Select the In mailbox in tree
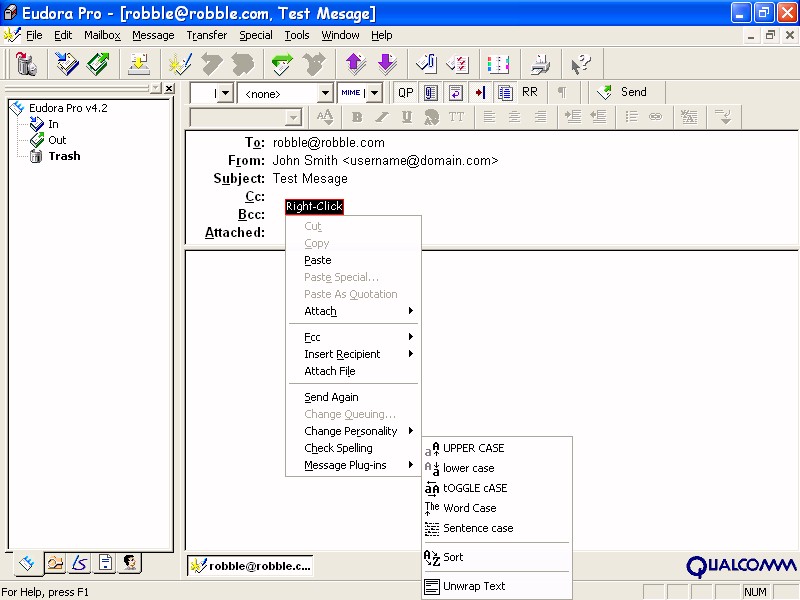The width and height of the screenshot is (800, 600). (x=53, y=124)
